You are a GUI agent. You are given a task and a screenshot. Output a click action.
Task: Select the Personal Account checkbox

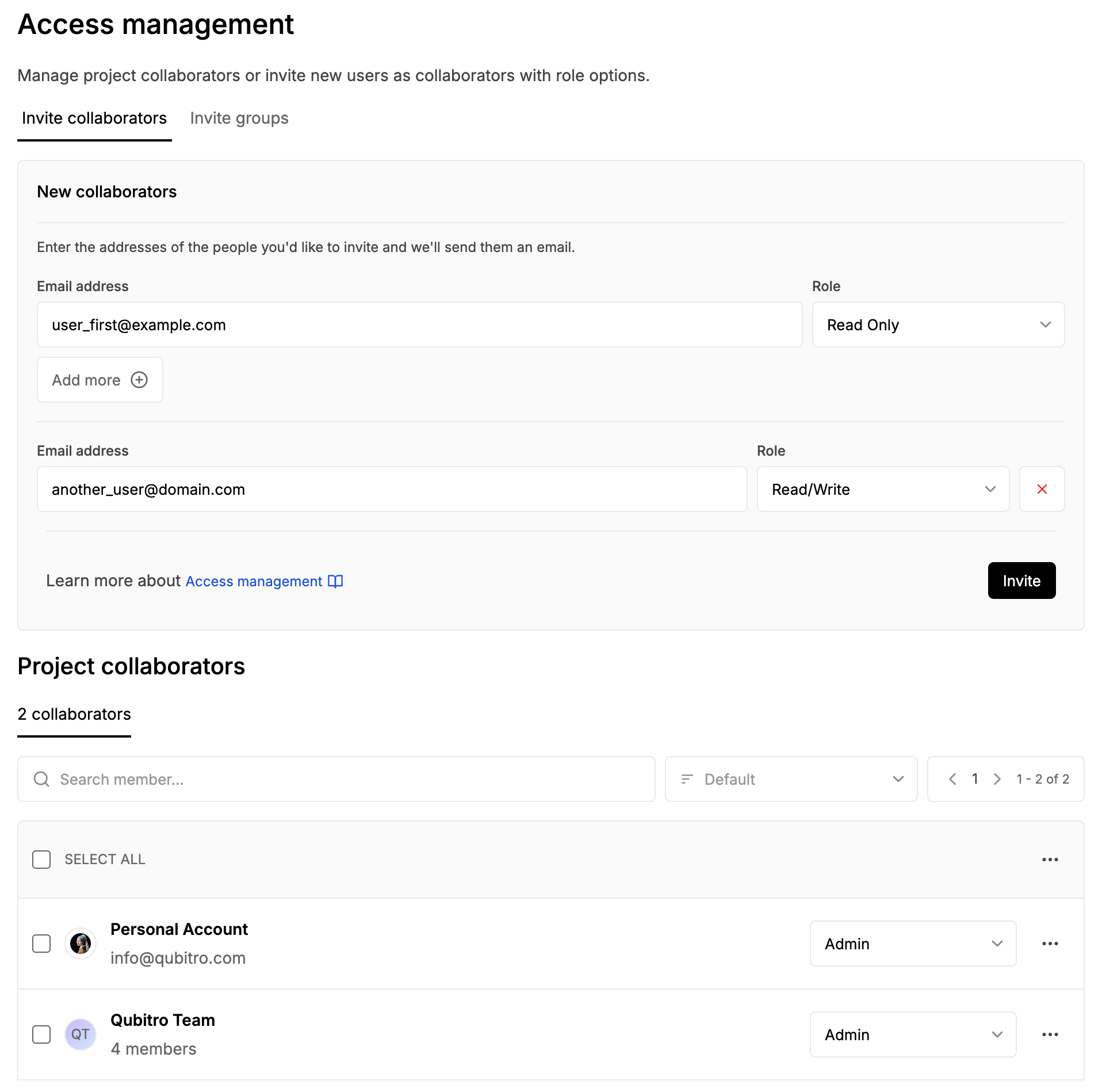tap(41, 944)
